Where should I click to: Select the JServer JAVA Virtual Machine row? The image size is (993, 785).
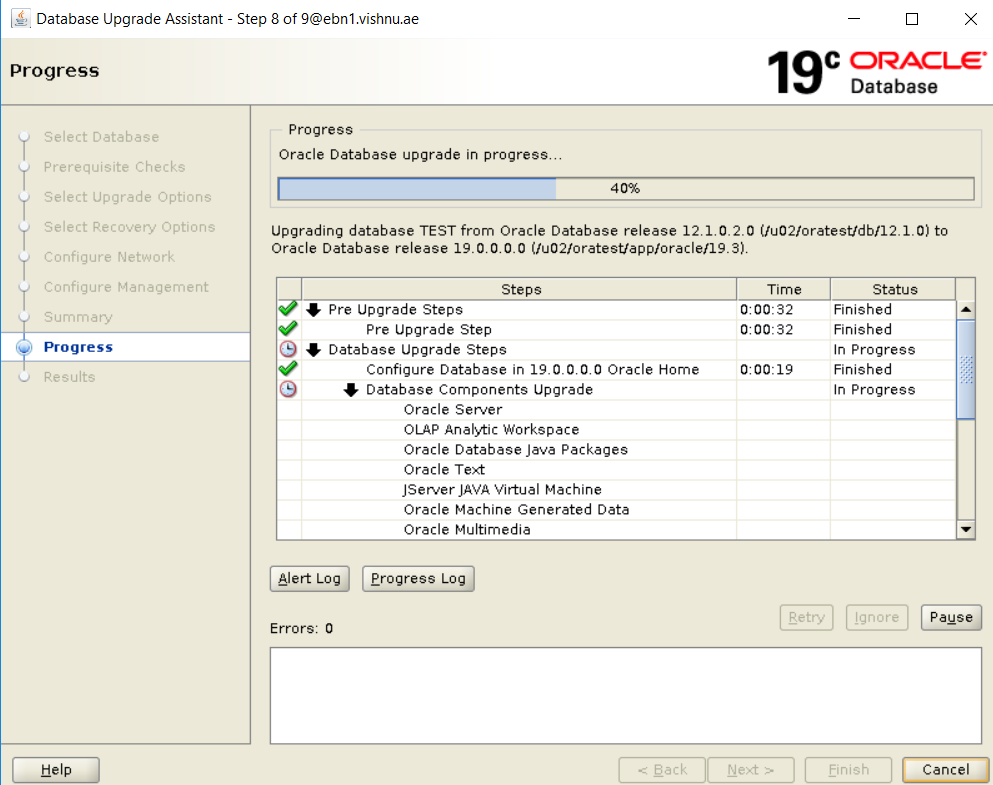click(617, 489)
